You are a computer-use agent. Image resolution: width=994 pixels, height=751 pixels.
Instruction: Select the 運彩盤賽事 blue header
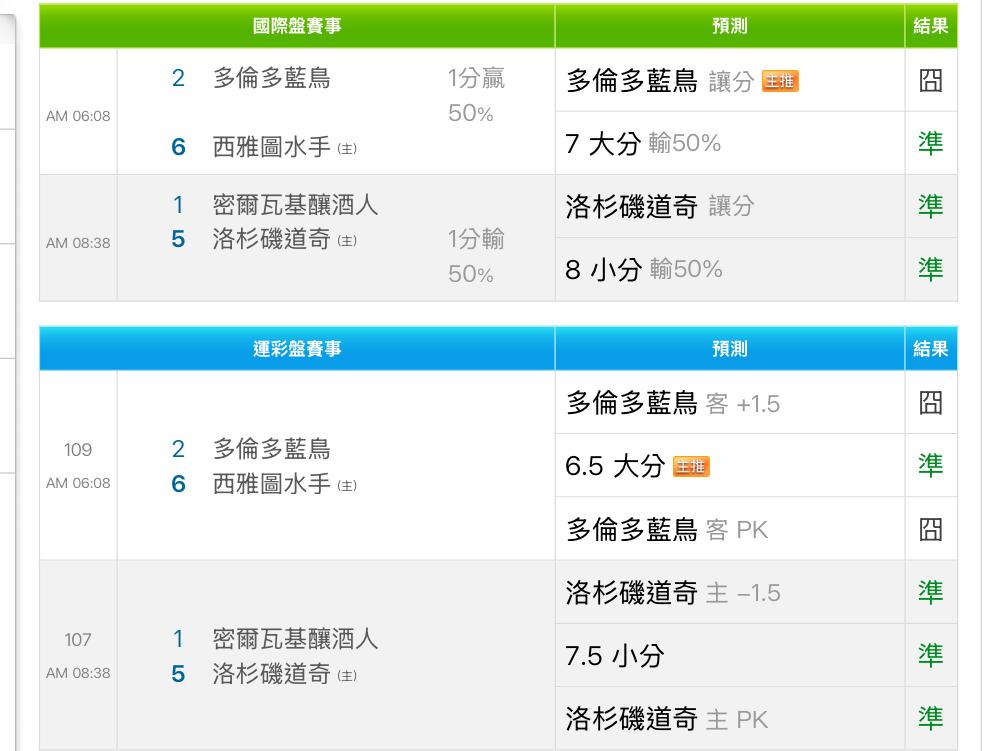(x=297, y=349)
